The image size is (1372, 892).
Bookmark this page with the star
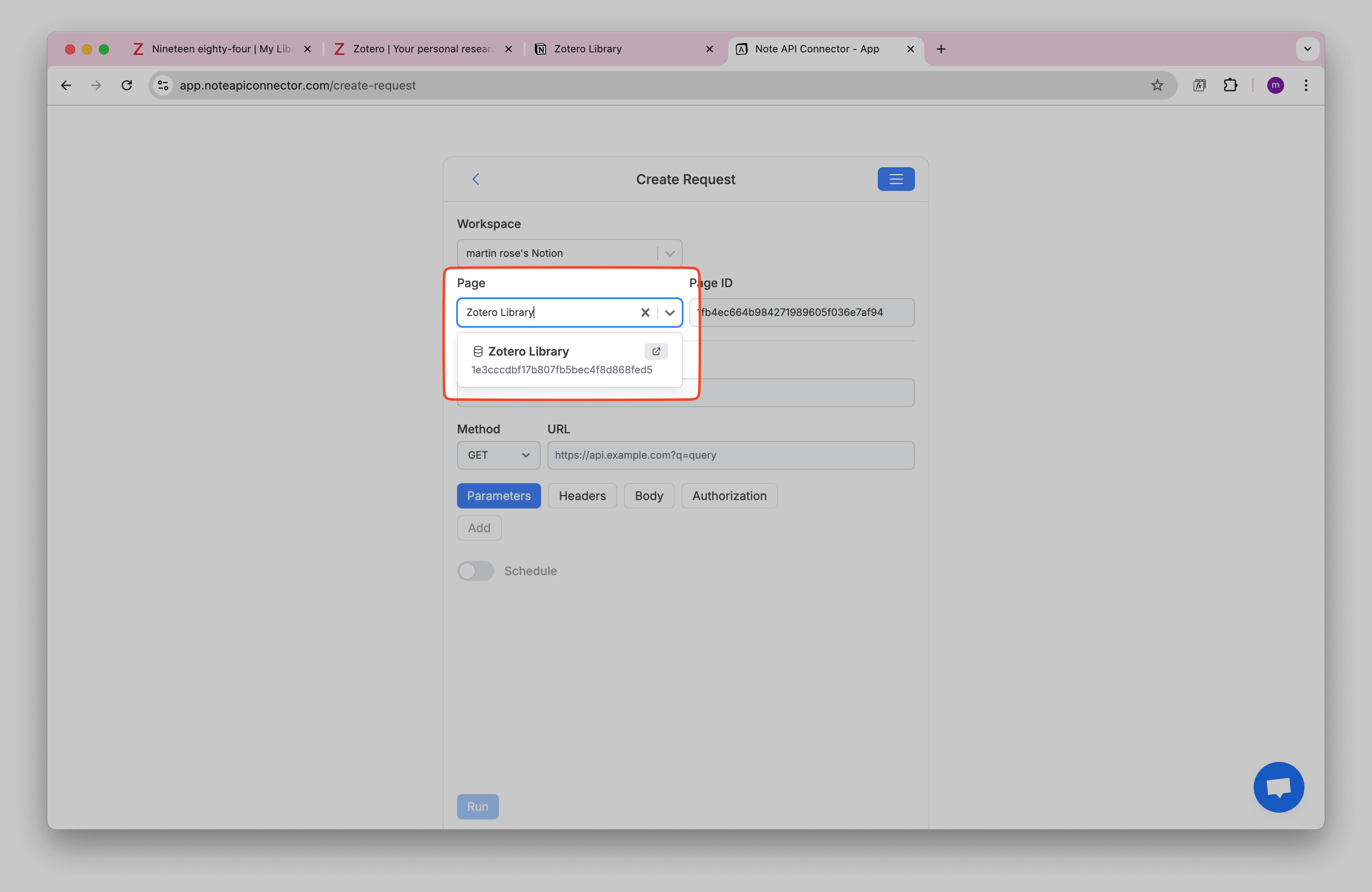(1157, 85)
